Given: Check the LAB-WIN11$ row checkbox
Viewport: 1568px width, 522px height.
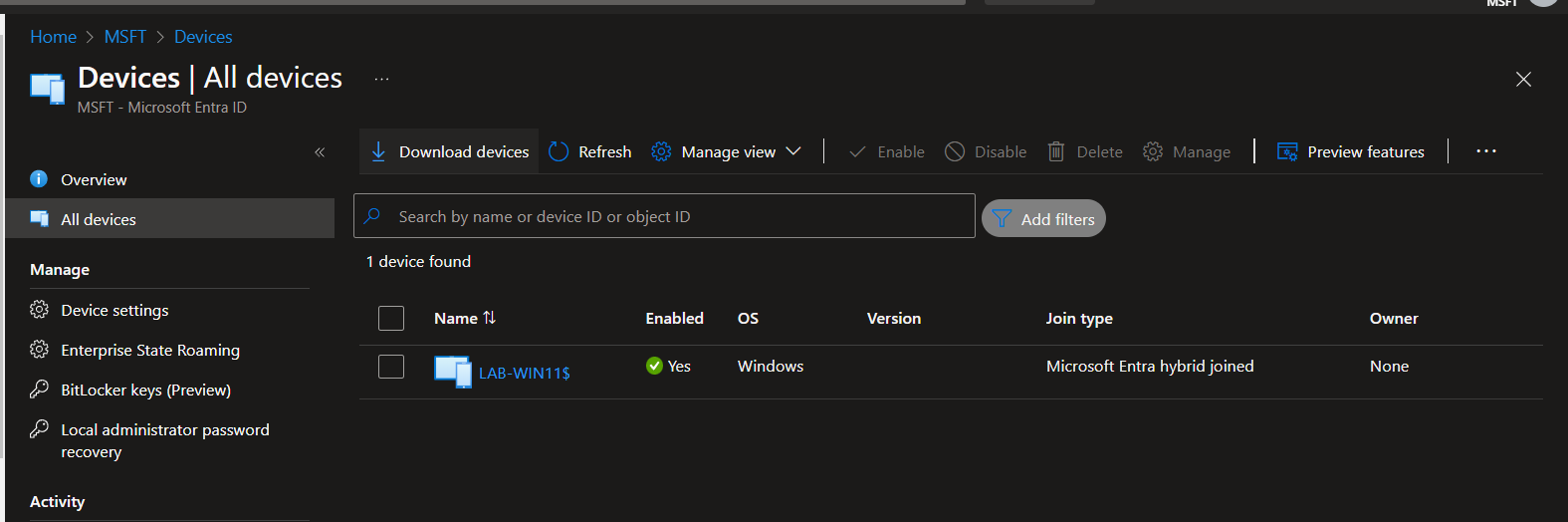Looking at the screenshot, I should (391, 367).
